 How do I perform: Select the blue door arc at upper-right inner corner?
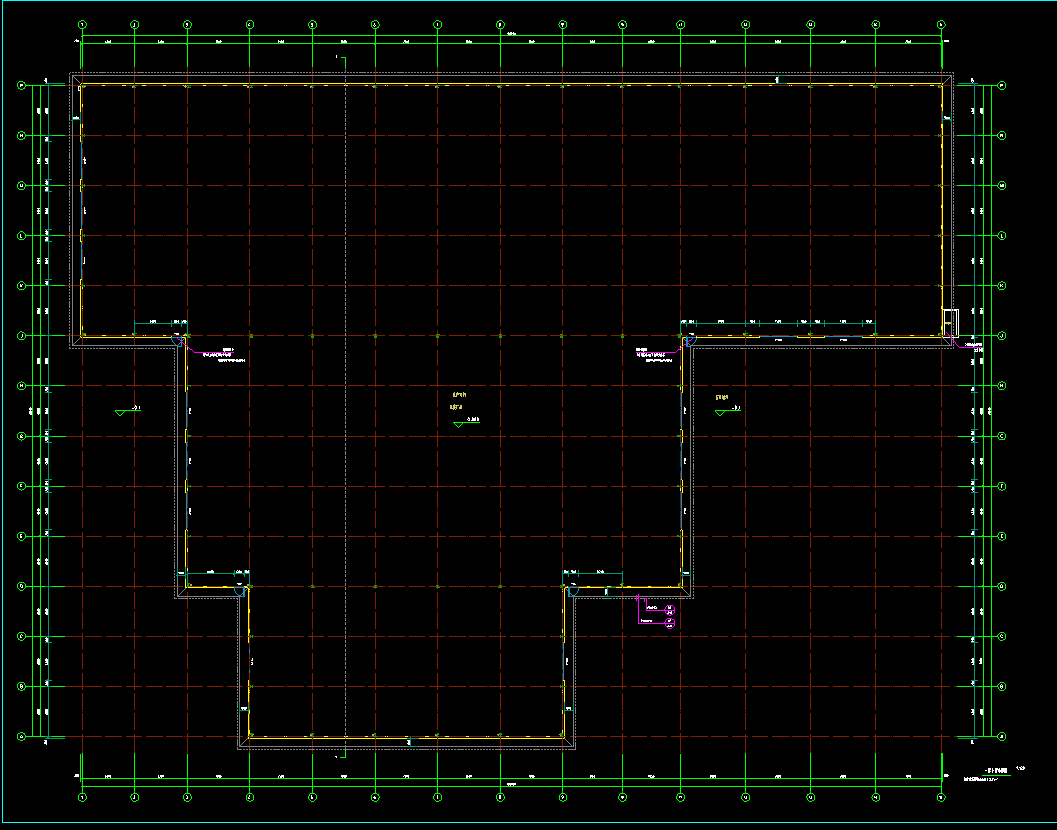point(688,342)
